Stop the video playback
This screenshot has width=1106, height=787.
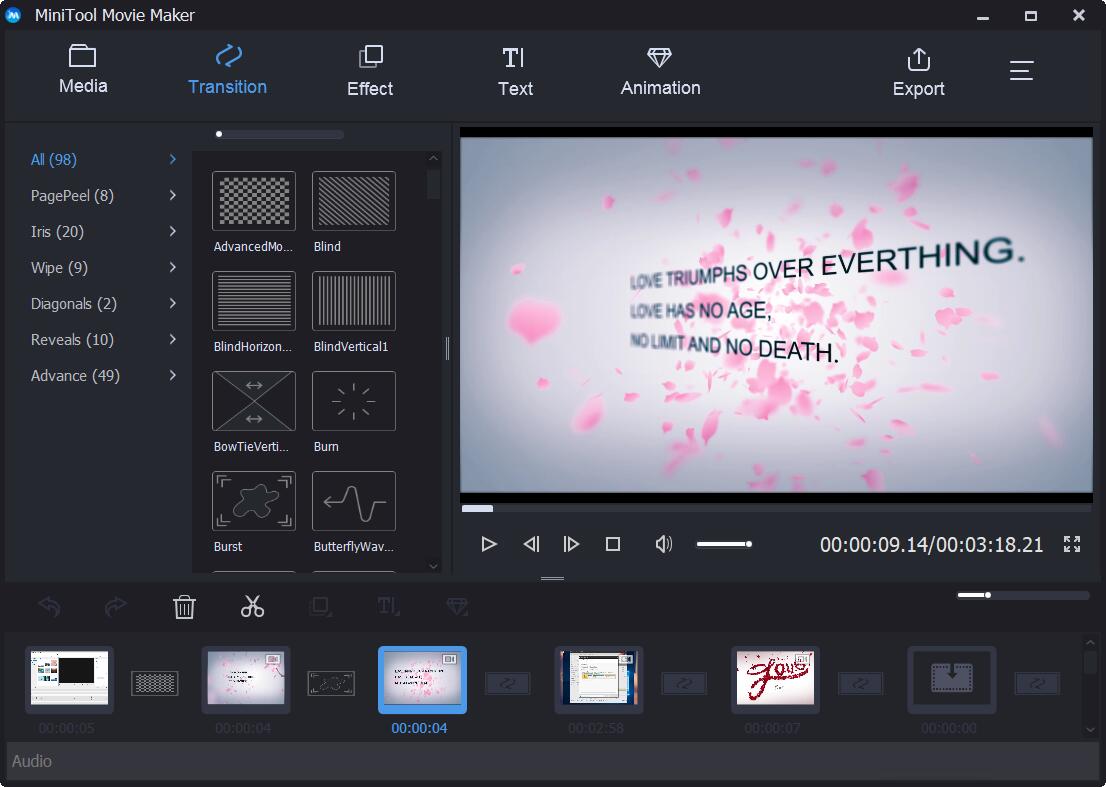click(x=613, y=544)
